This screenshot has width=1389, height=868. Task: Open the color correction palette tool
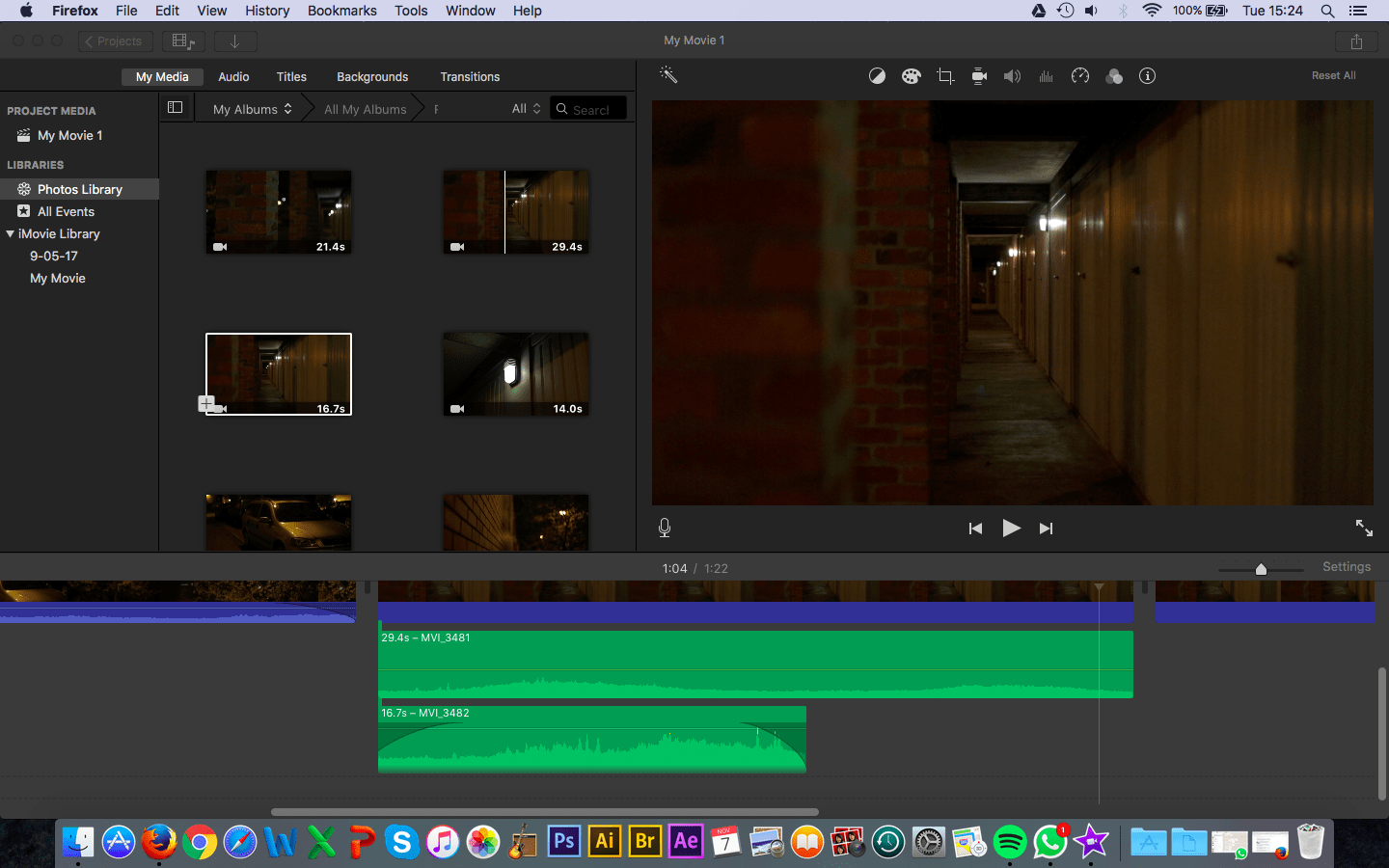pos(911,76)
